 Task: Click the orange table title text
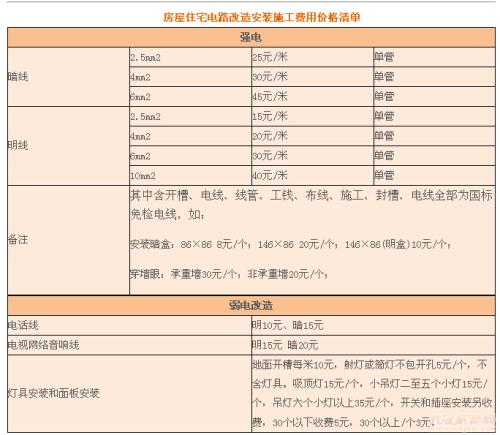pos(262,17)
